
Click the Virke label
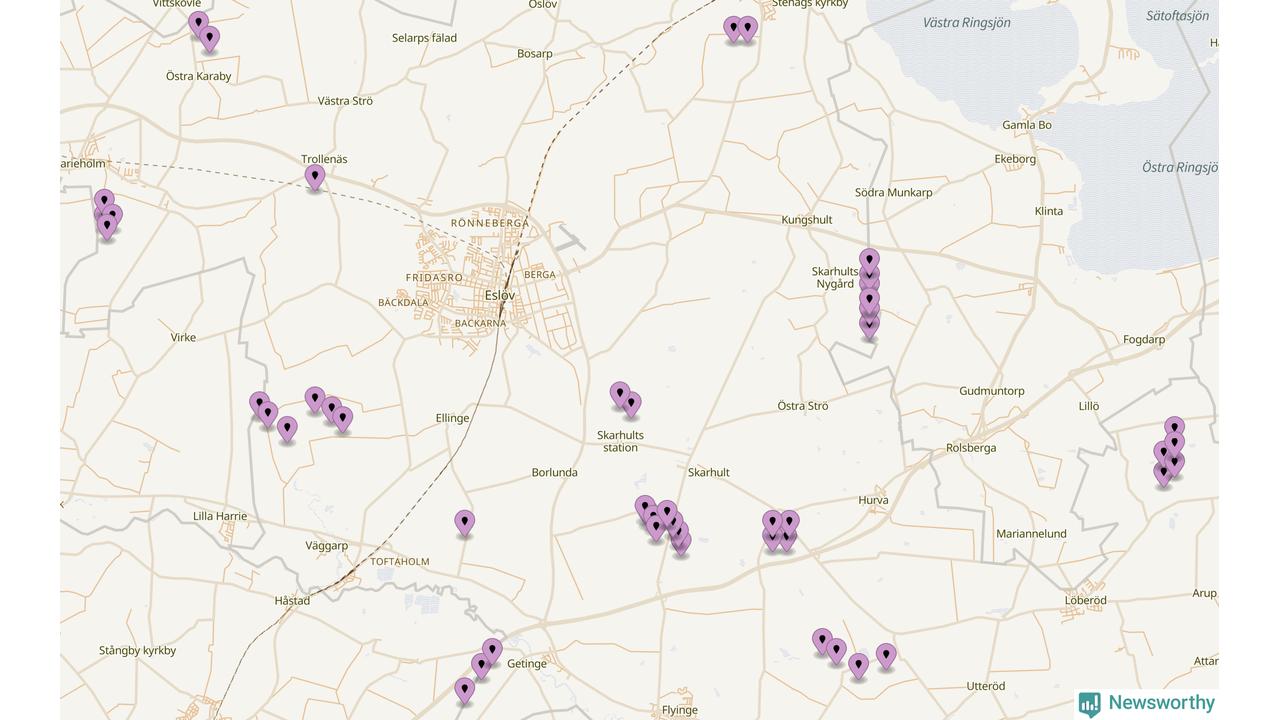(183, 338)
